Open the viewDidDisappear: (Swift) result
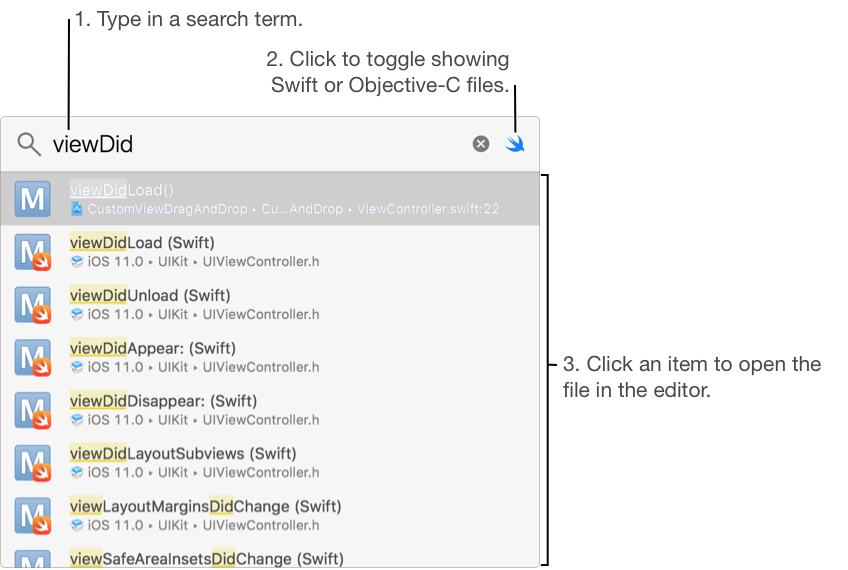 click(x=270, y=410)
